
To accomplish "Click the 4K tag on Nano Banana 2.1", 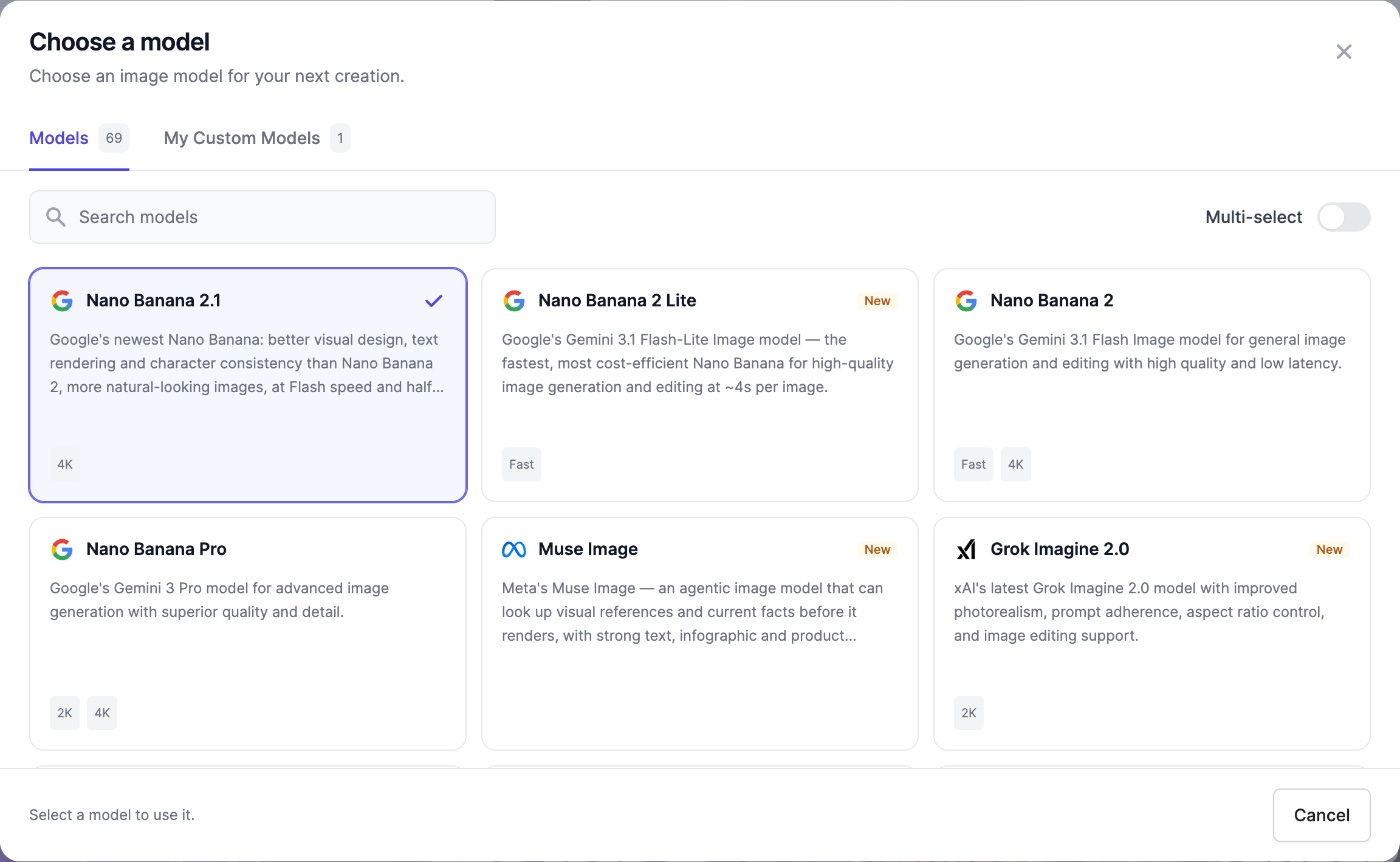I will tap(65, 465).
